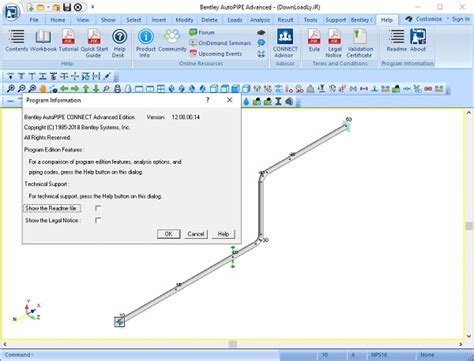
Task: Click Cancel in Program Information dialog
Action: pyautogui.click(x=196, y=234)
